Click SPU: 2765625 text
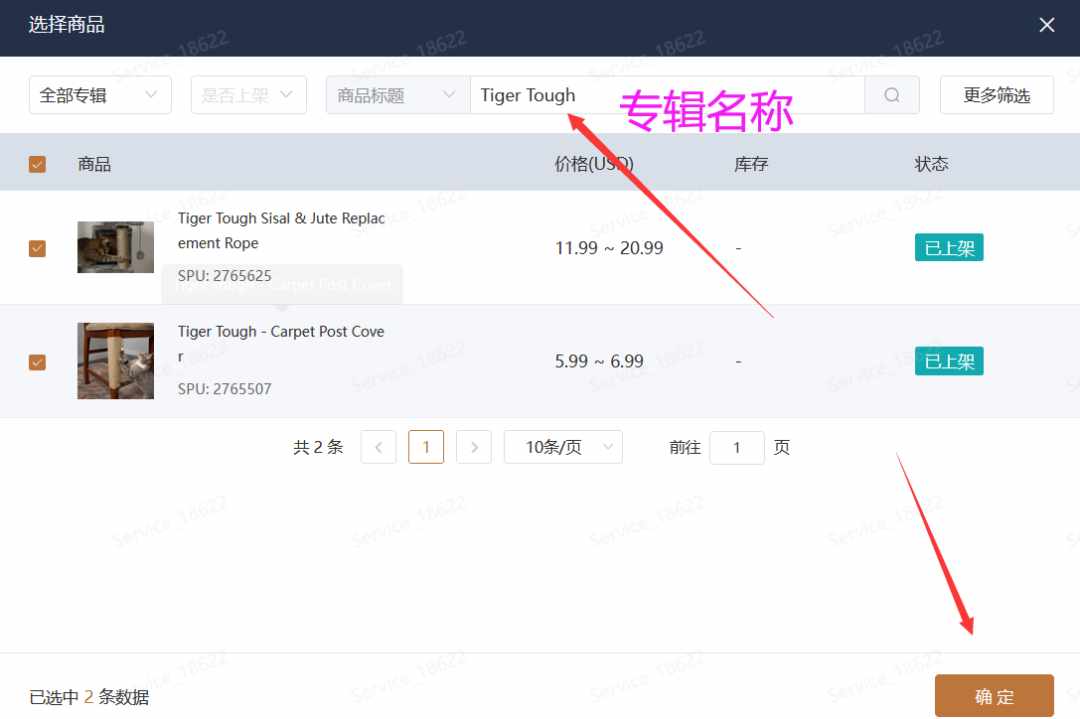This screenshot has height=719, width=1080. click(x=225, y=275)
